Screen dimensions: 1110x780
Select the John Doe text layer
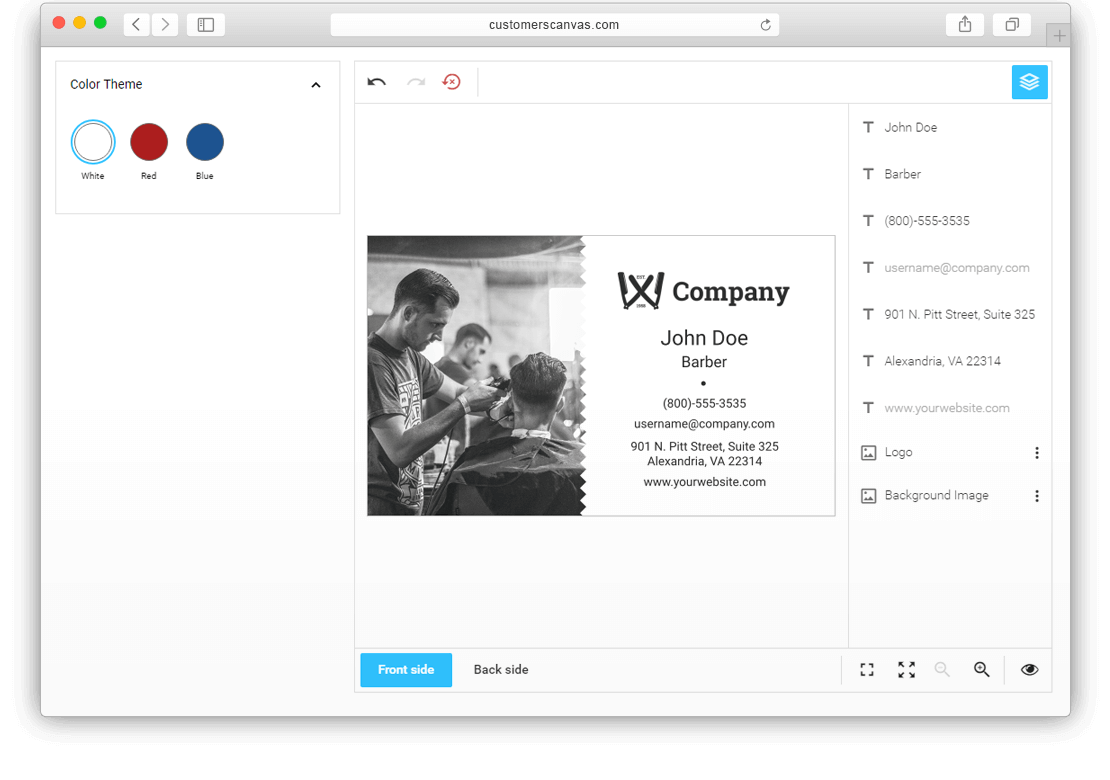(910, 128)
